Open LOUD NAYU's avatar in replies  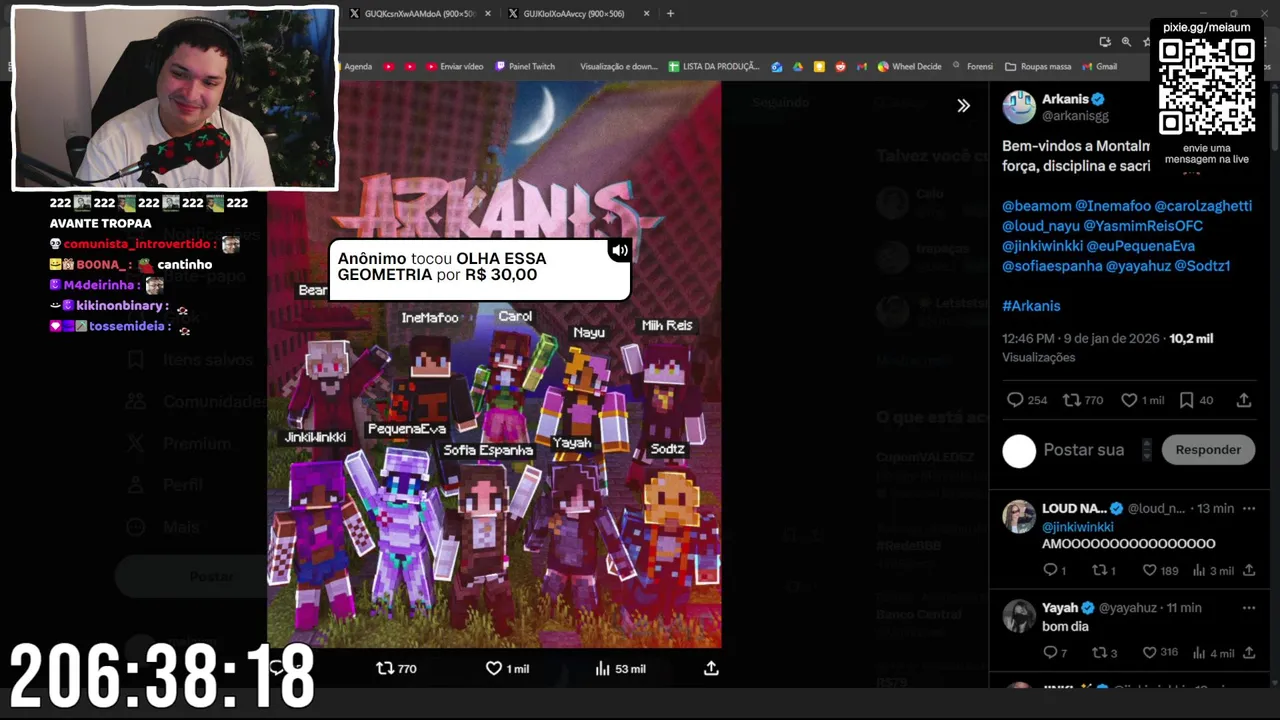1019,517
